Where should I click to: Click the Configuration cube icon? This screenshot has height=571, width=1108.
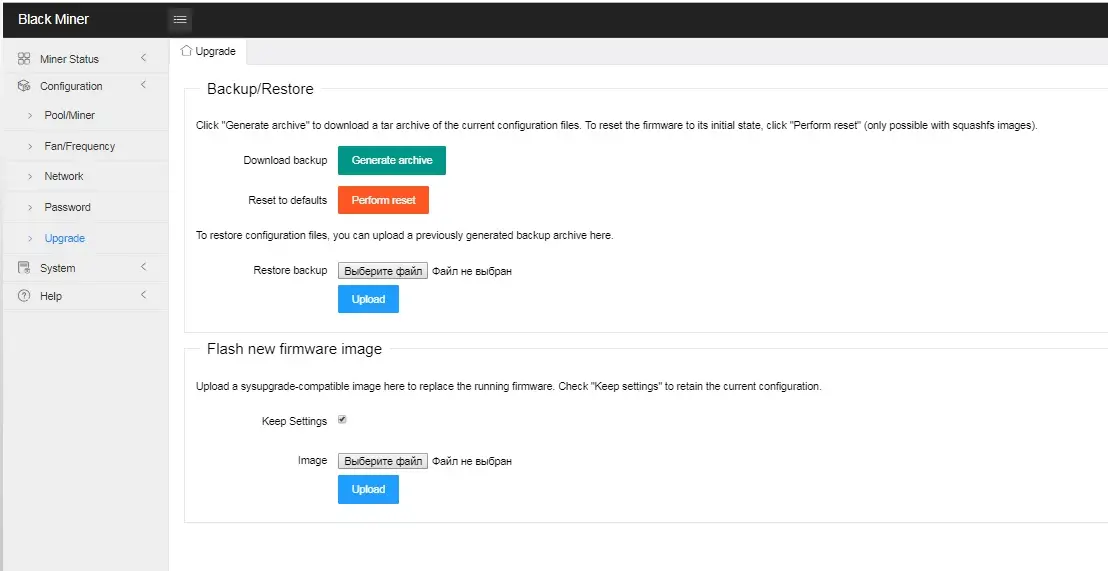24,86
